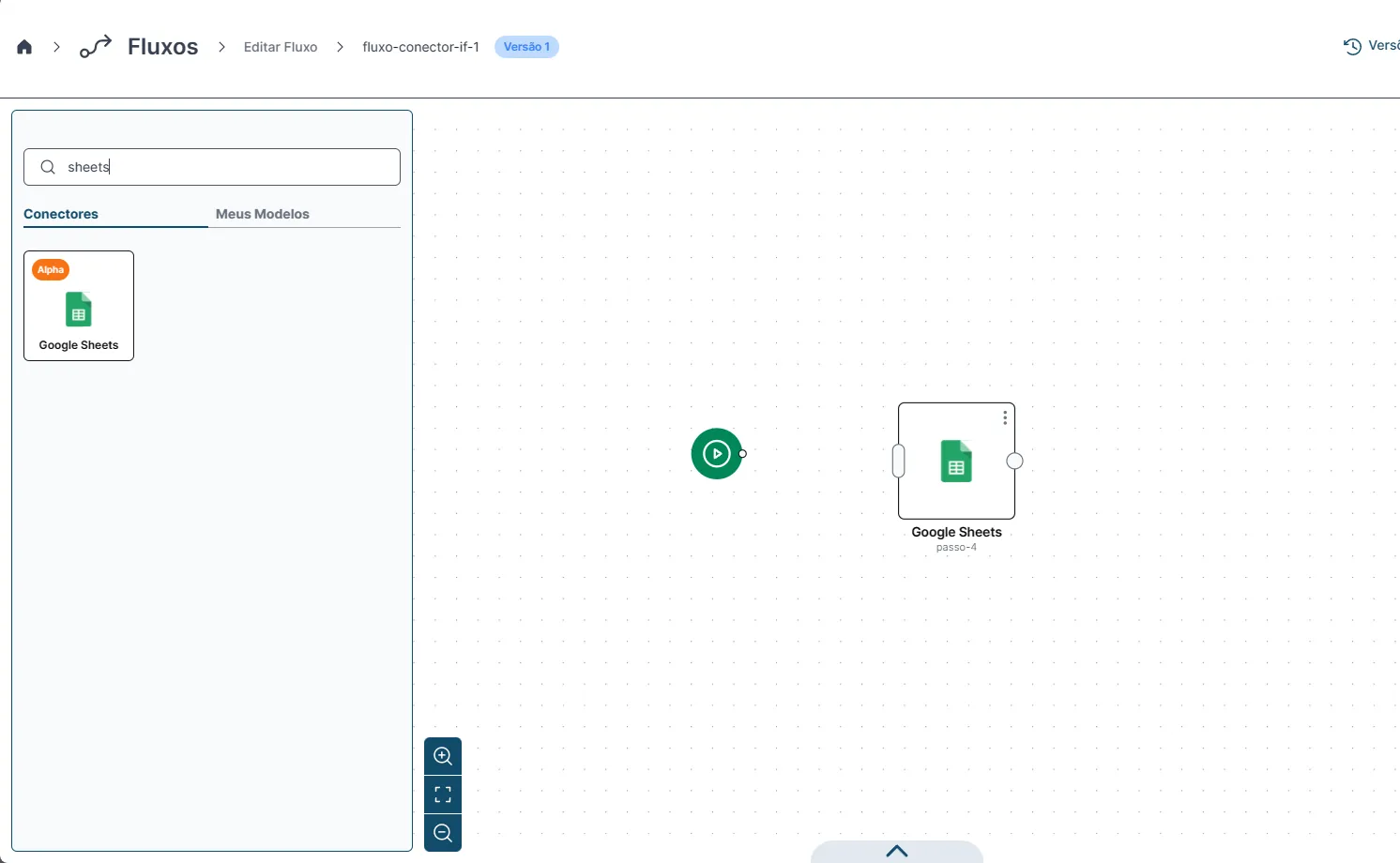Select the Google Sheets node on canvas

(x=956, y=461)
